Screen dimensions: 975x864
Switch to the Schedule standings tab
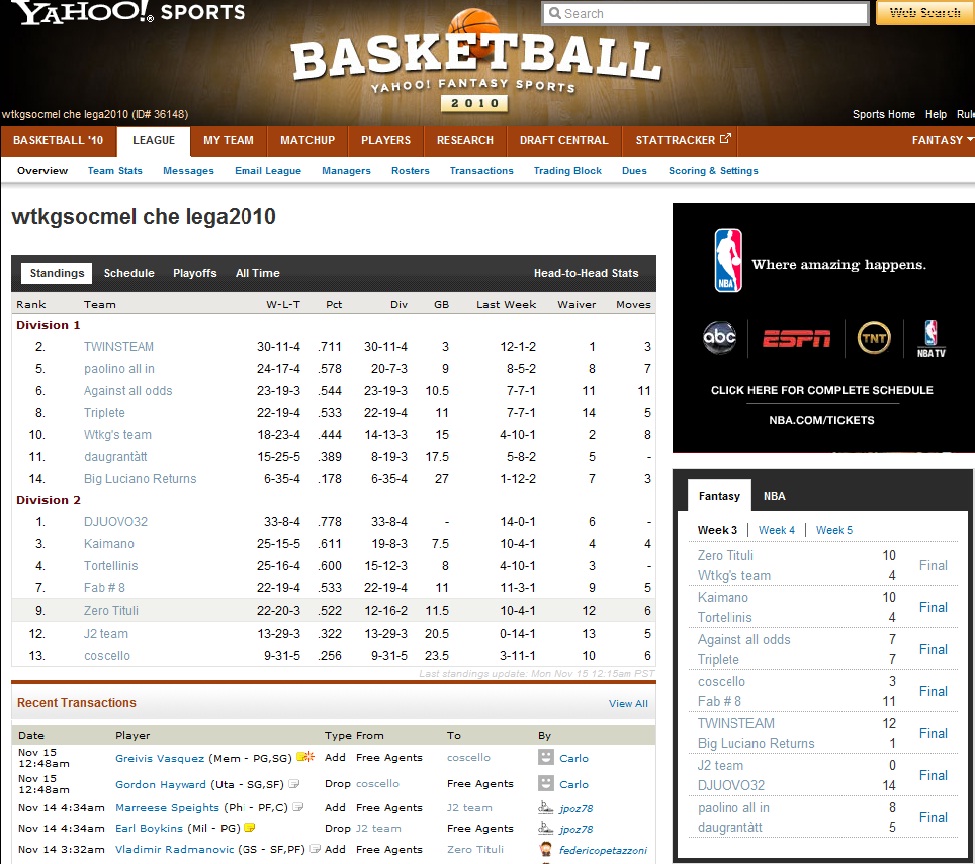[129, 273]
